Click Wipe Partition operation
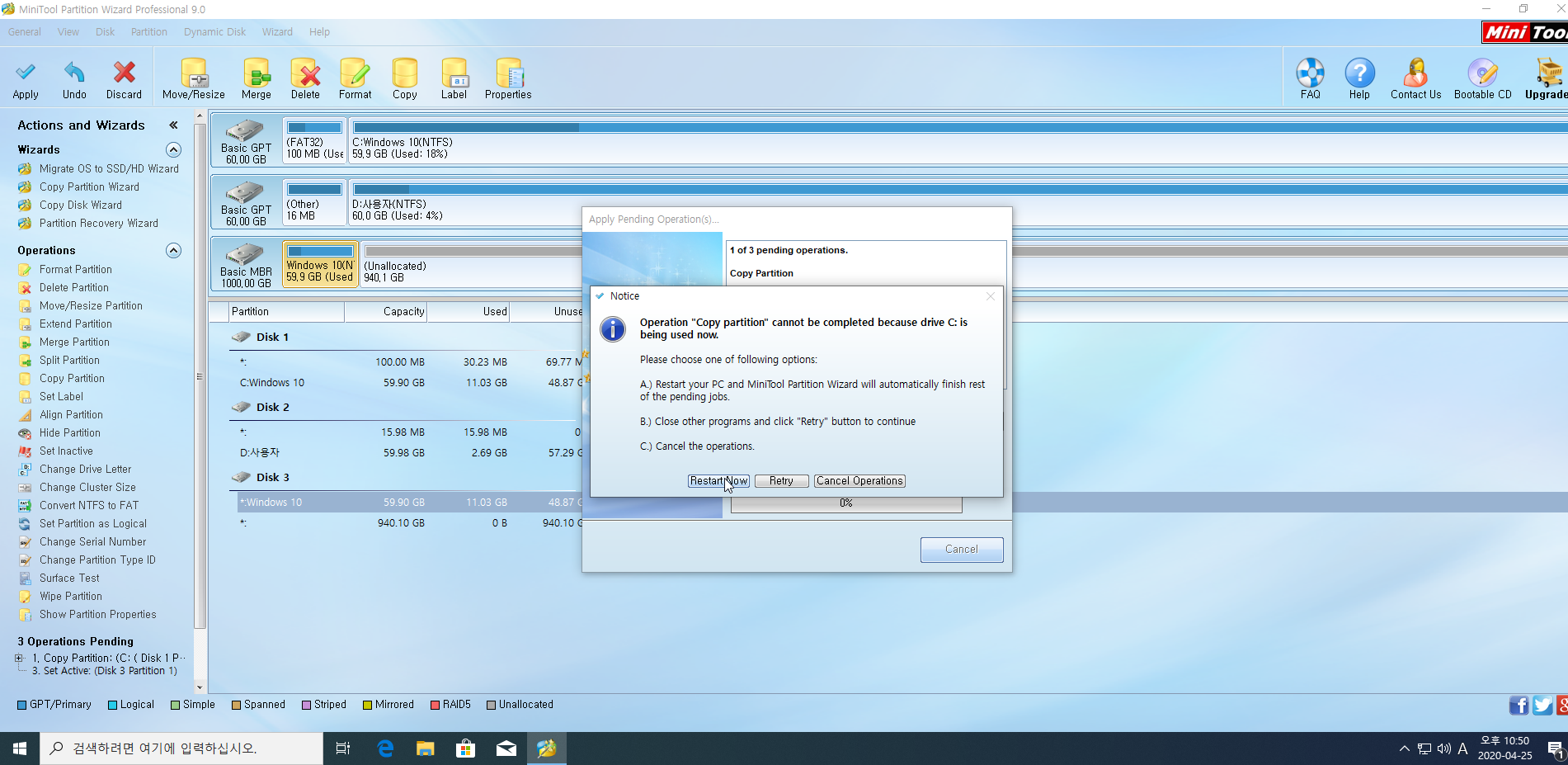The height and width of the screenshot is (765, 1568). click(71, 596)
